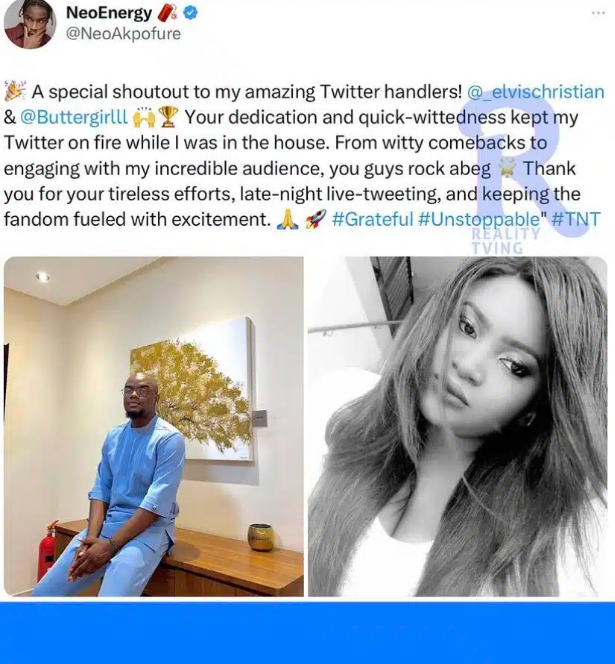Image resolution: width=615 pixels, height=664 pixels.
Task: Open the @_elvischristian mention
Action: pyautogui.click(x=535, y=92)
